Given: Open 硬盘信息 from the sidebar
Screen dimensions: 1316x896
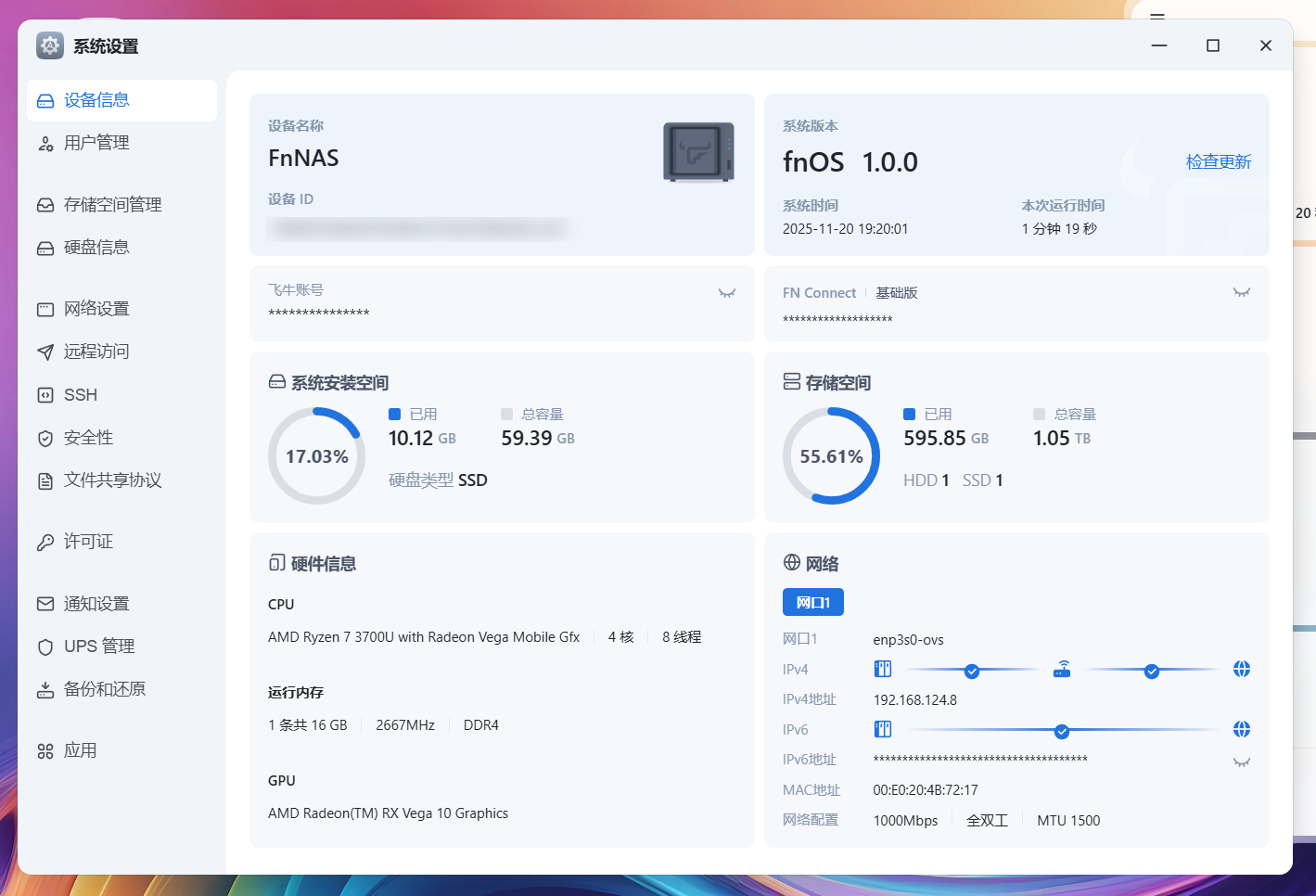Looking at the screenshot, I should click(x=96, y=248).
